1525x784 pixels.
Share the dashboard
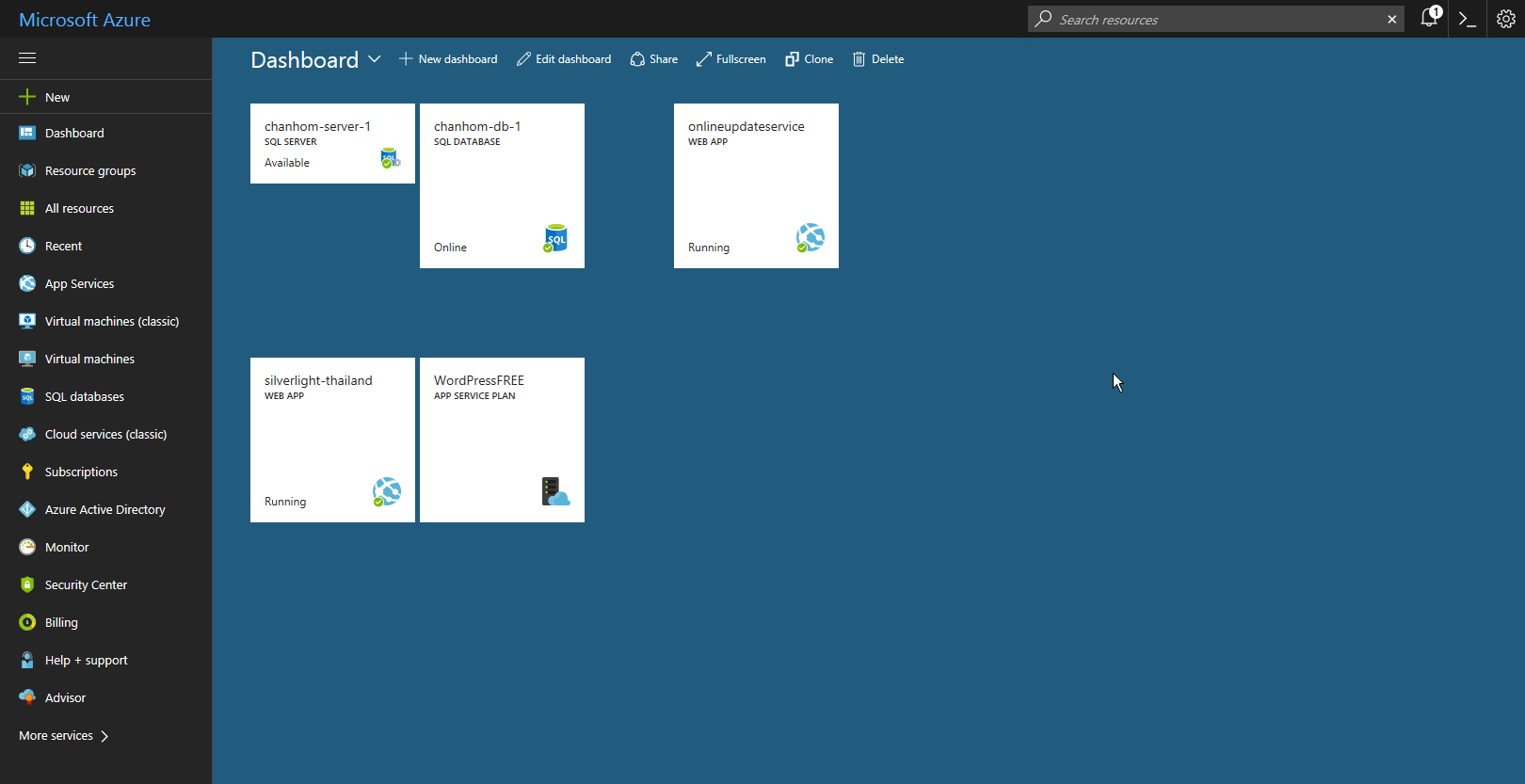[x=654, y=59]
